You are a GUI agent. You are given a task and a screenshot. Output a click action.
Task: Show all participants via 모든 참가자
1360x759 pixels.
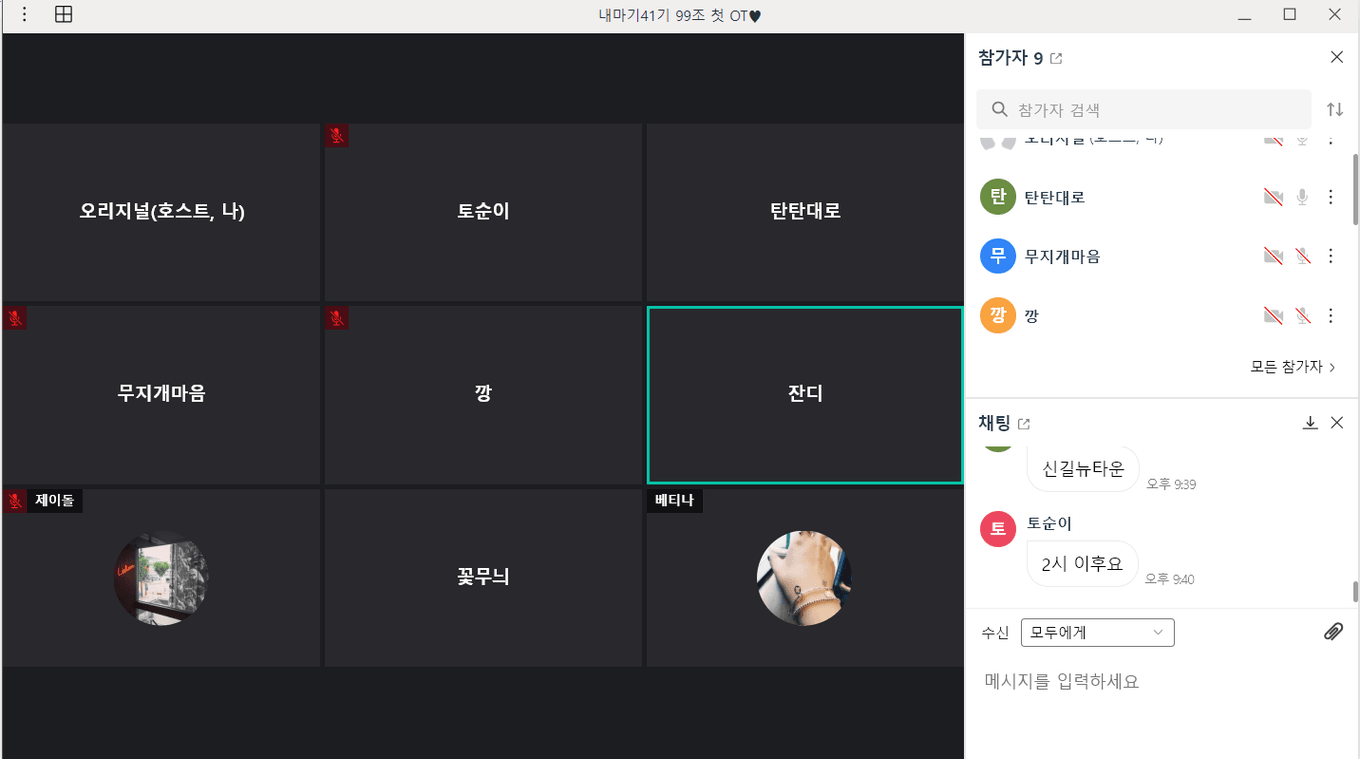pyautogui.click(x=1293, y=367)
